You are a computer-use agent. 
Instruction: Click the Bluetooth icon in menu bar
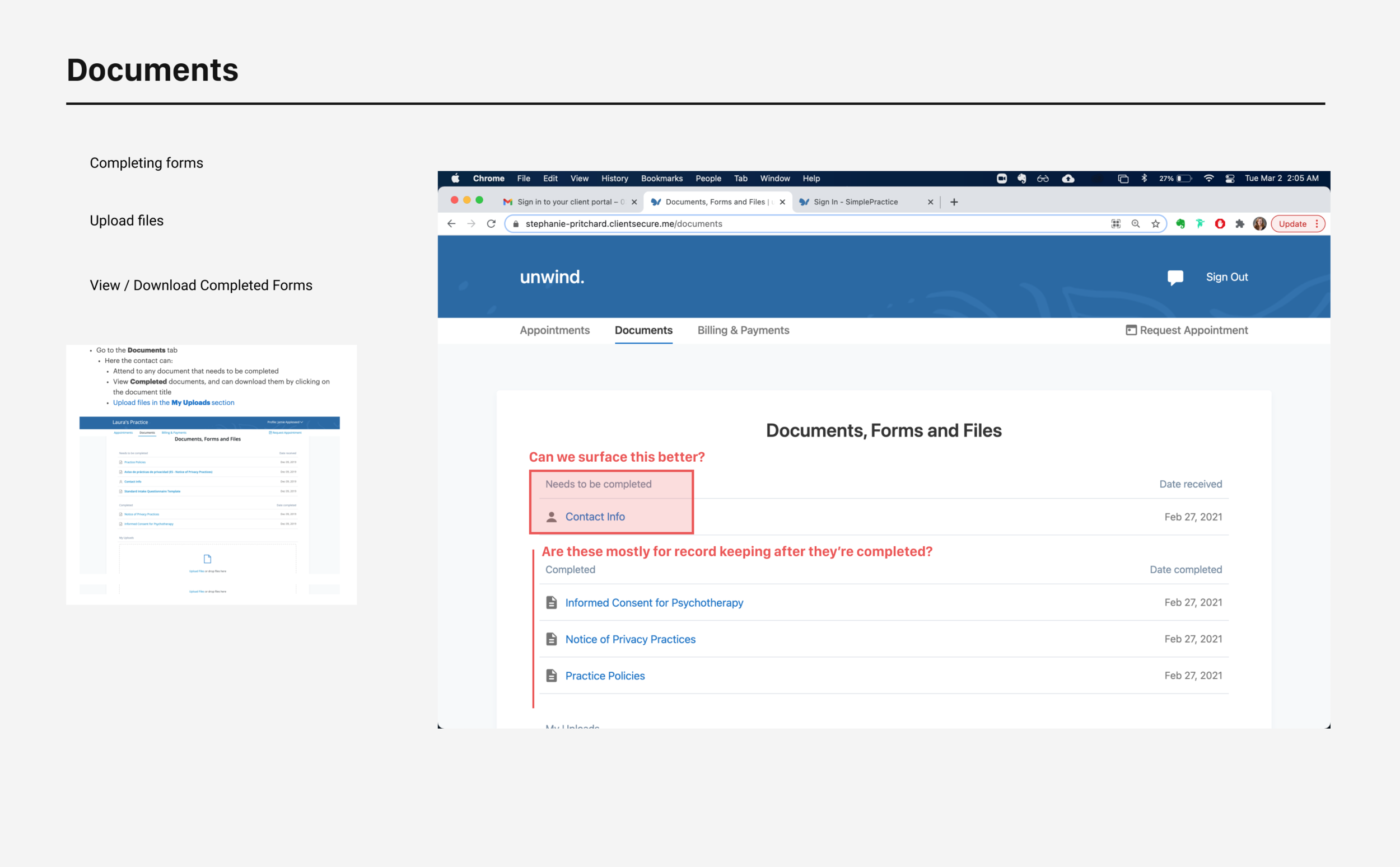[x=1144, y=179]
